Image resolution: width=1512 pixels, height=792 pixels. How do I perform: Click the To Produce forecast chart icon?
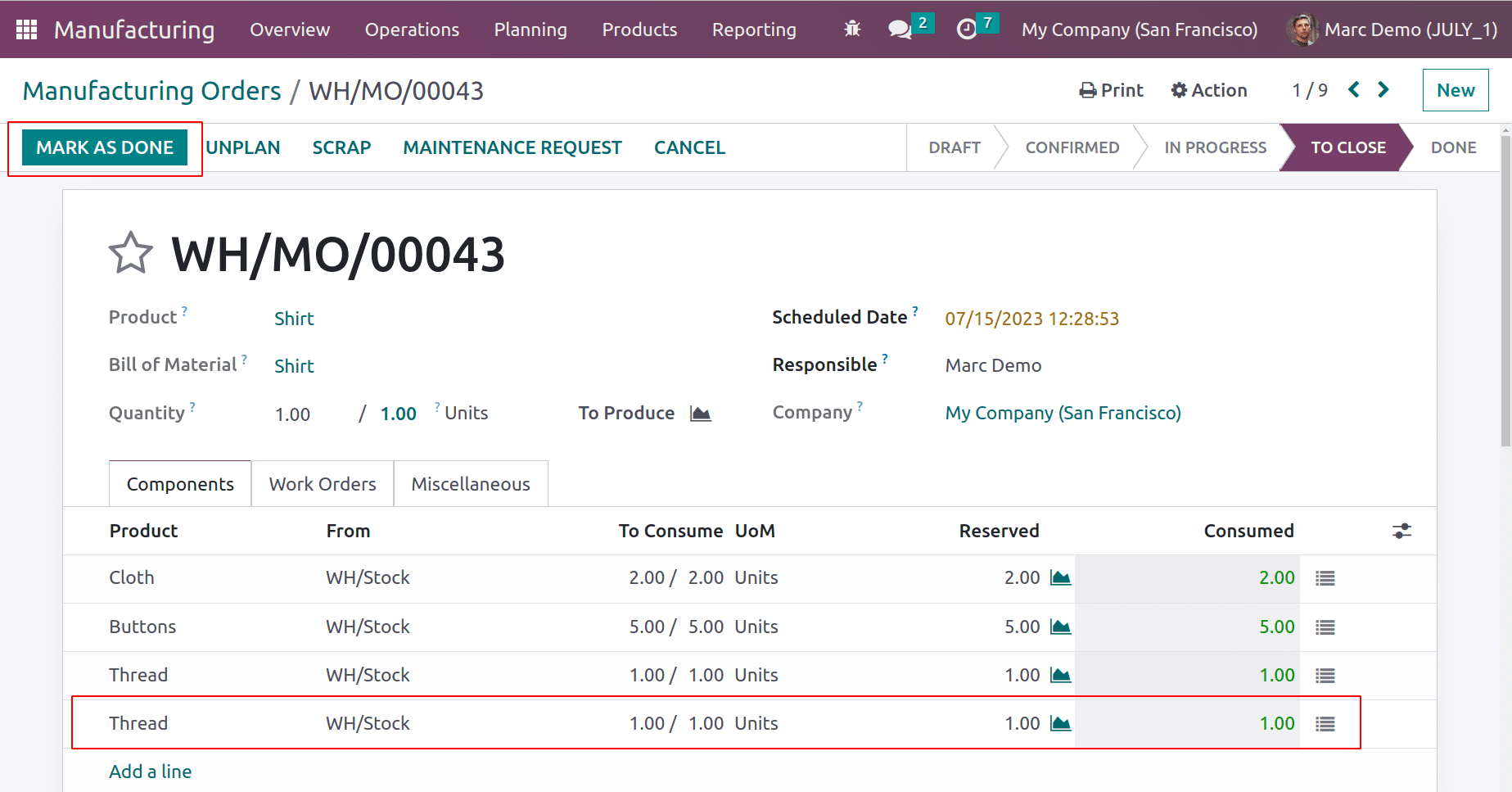701,414
